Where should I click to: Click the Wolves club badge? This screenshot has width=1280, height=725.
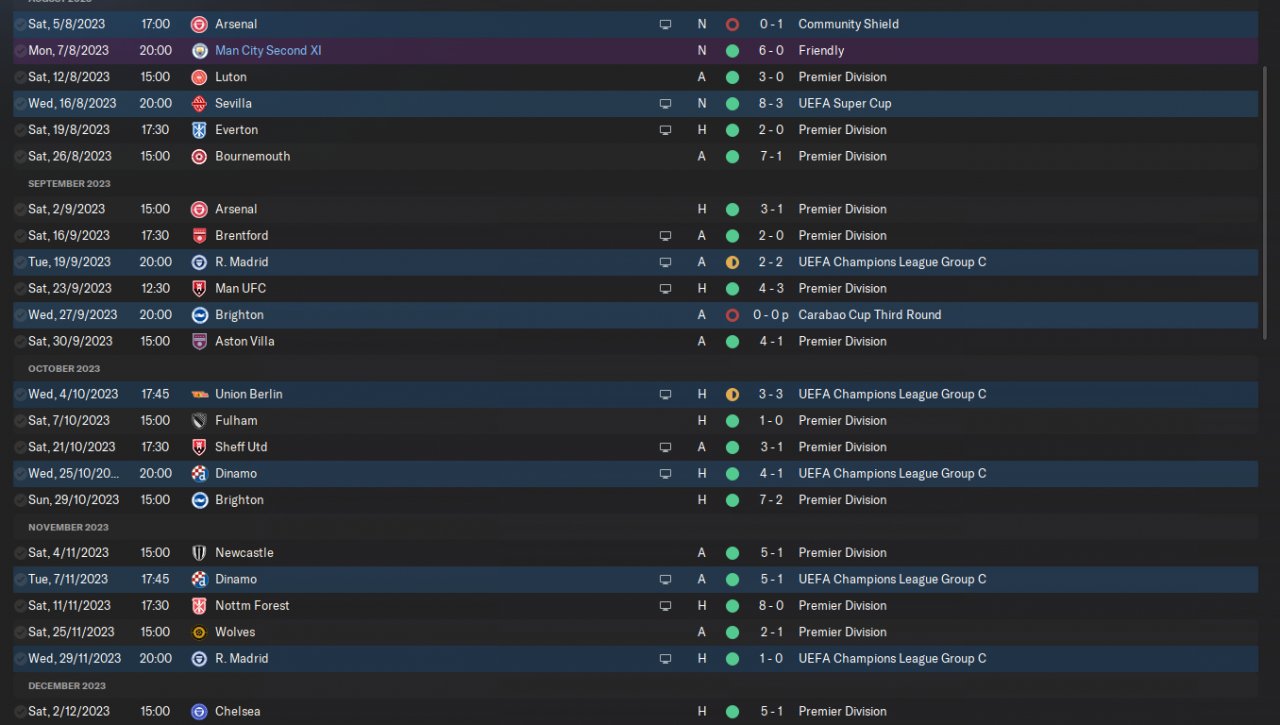pos(199,632)
